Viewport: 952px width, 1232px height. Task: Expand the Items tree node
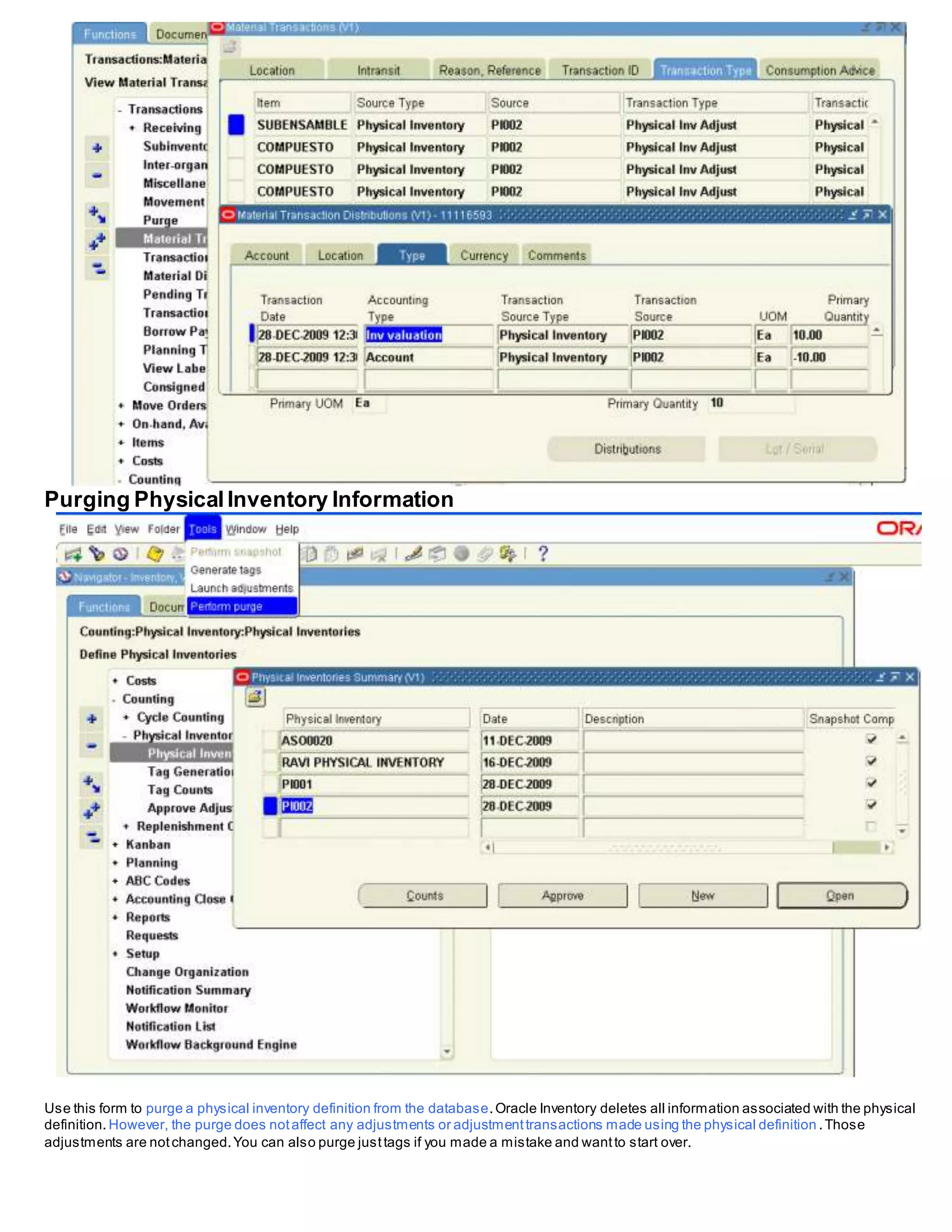(x=121, y=443)
